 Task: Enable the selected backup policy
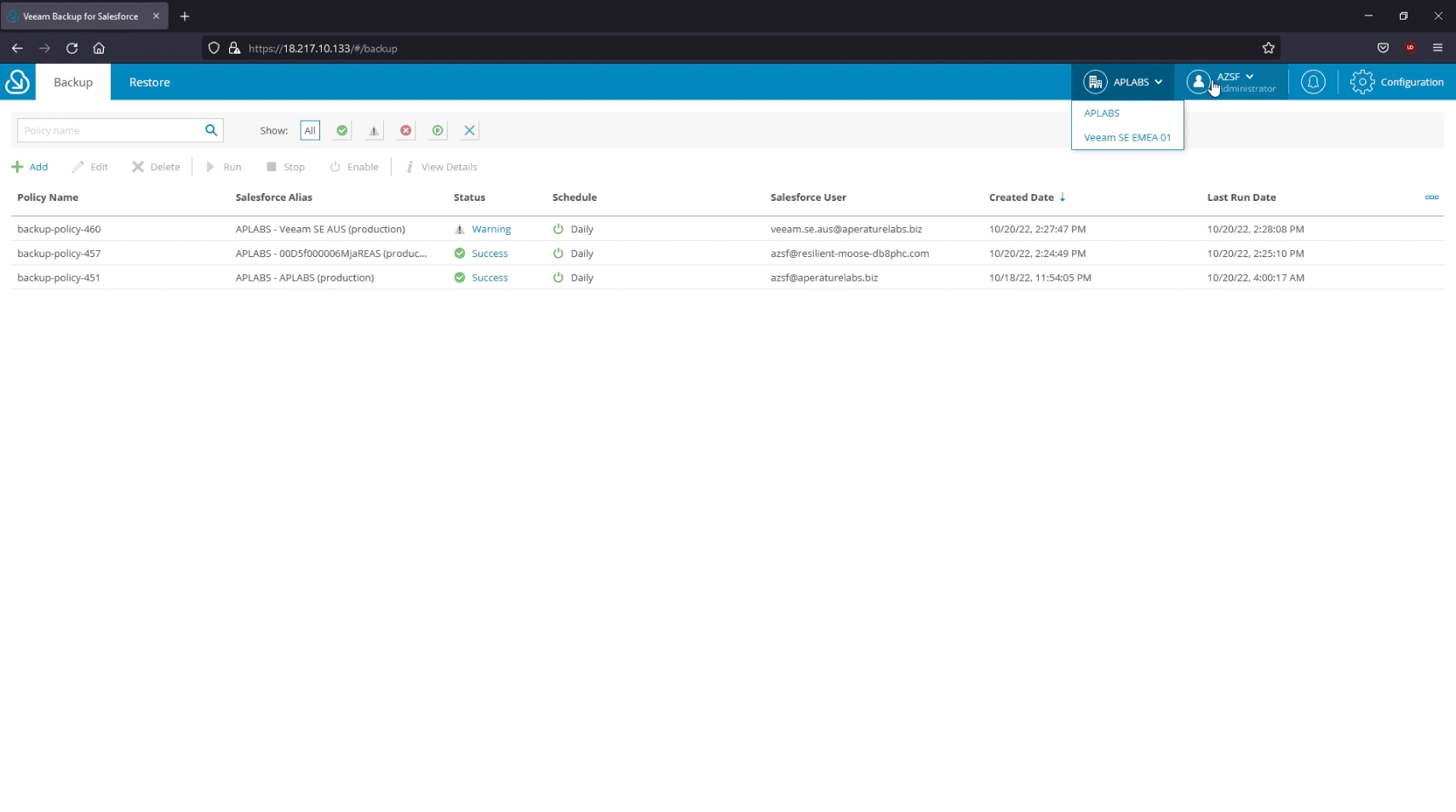click(353, 166)
